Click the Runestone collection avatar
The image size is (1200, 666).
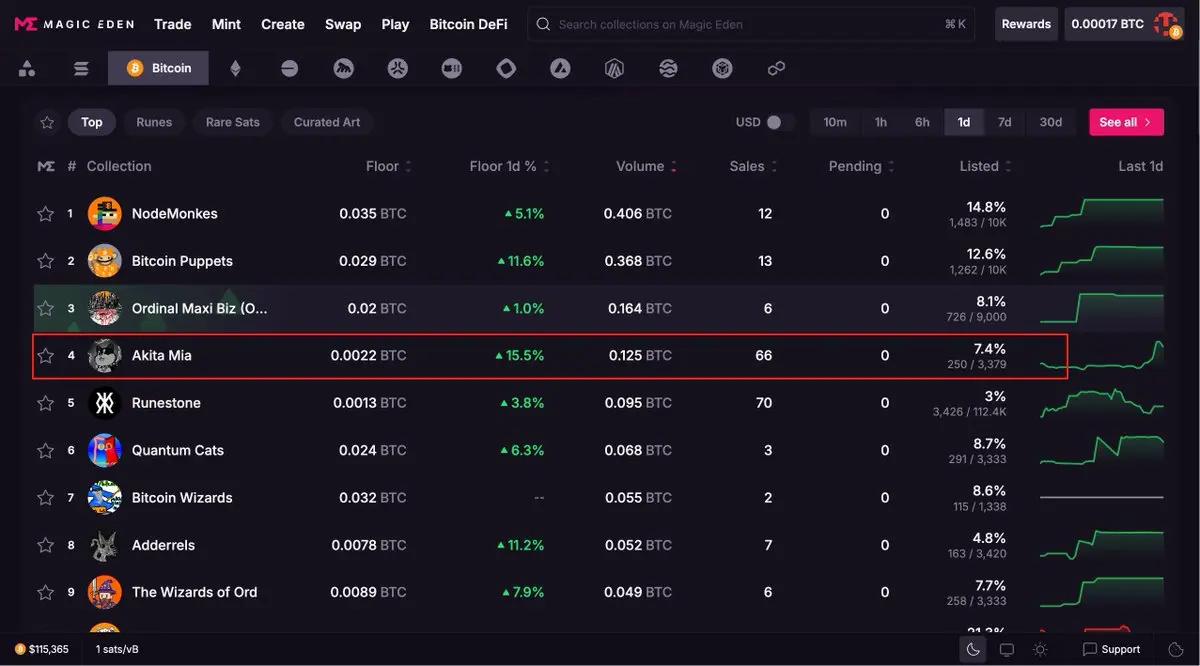104,403
